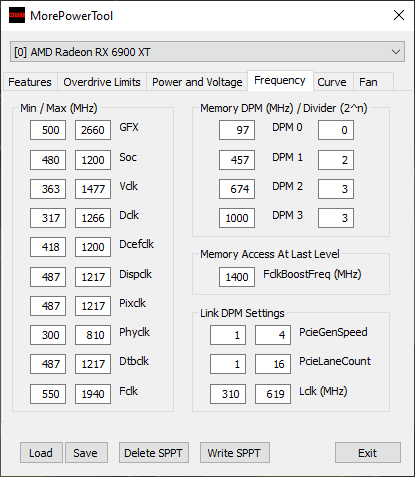415x477 pixels.
Task: Open the AMD Radeon RX 6900 XT dropdown
Action: point(207,52)
